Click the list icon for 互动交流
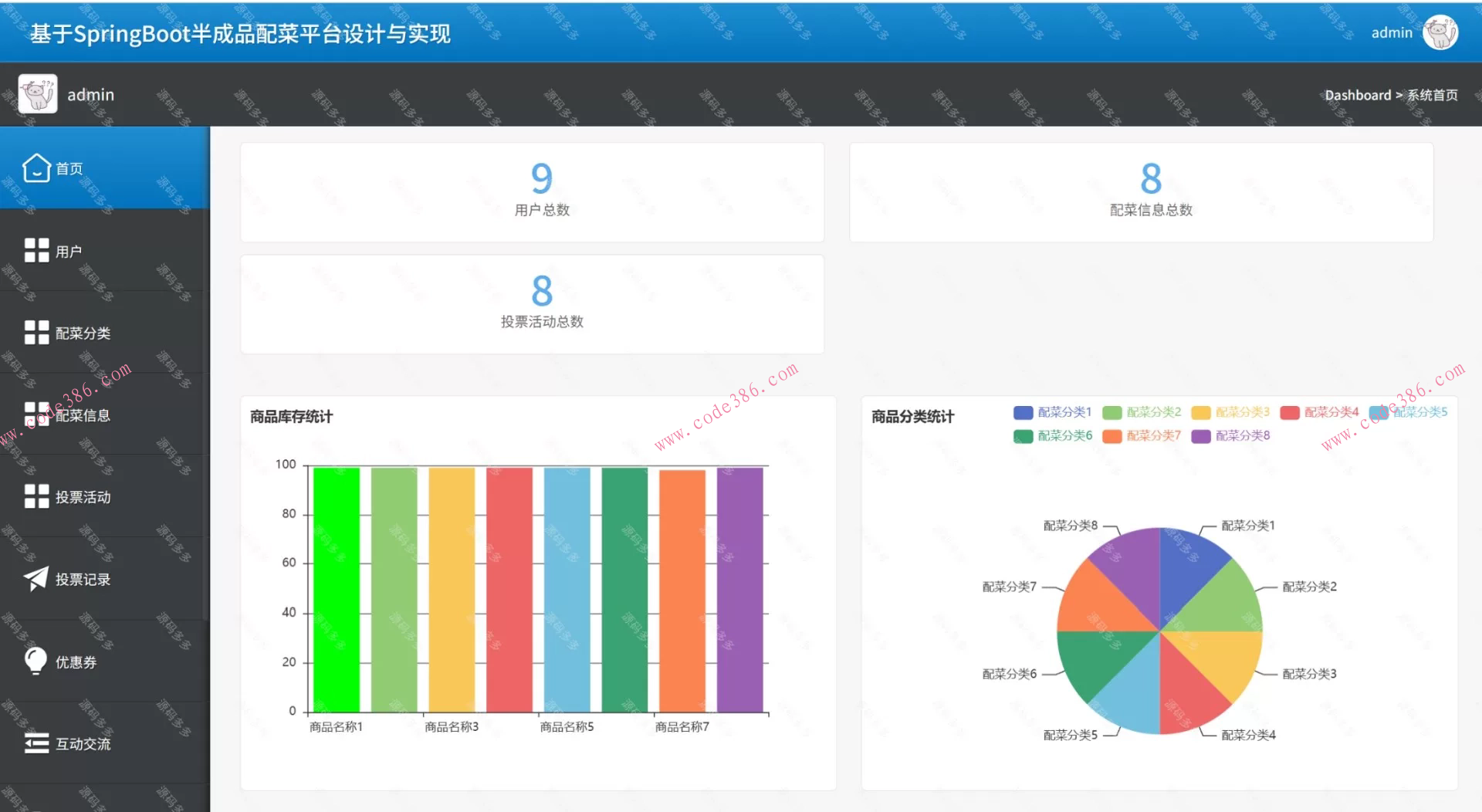 (x=36, y=743)
